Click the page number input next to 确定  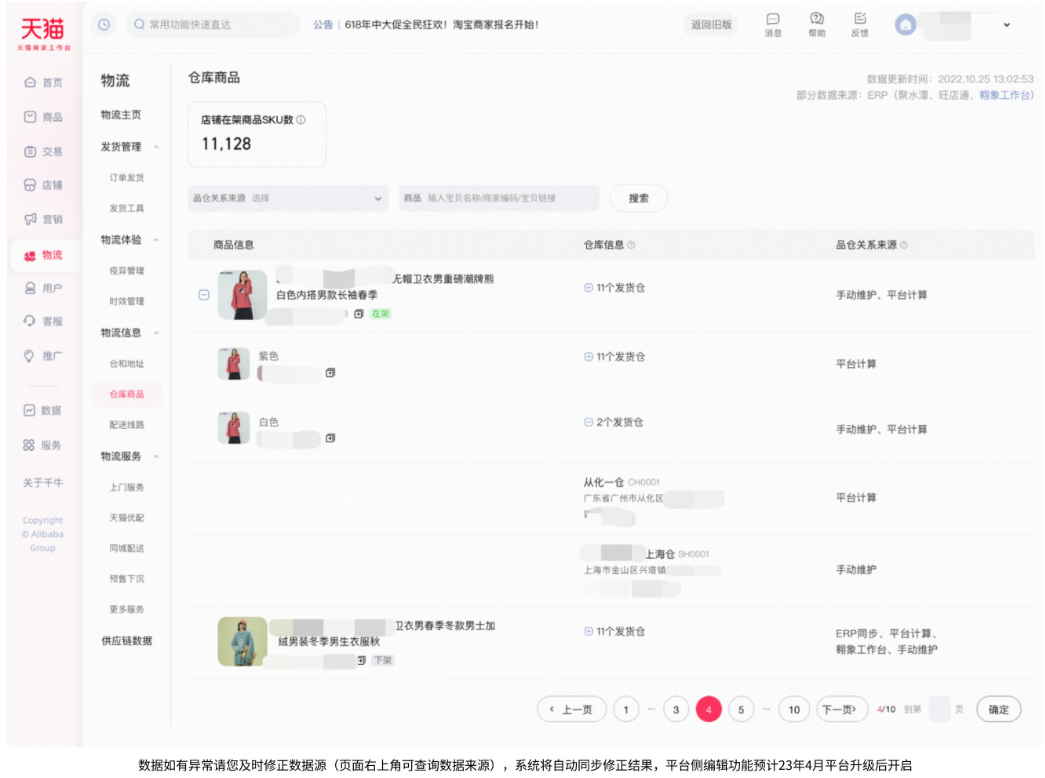pyautogui.click(x=938, y=708)
